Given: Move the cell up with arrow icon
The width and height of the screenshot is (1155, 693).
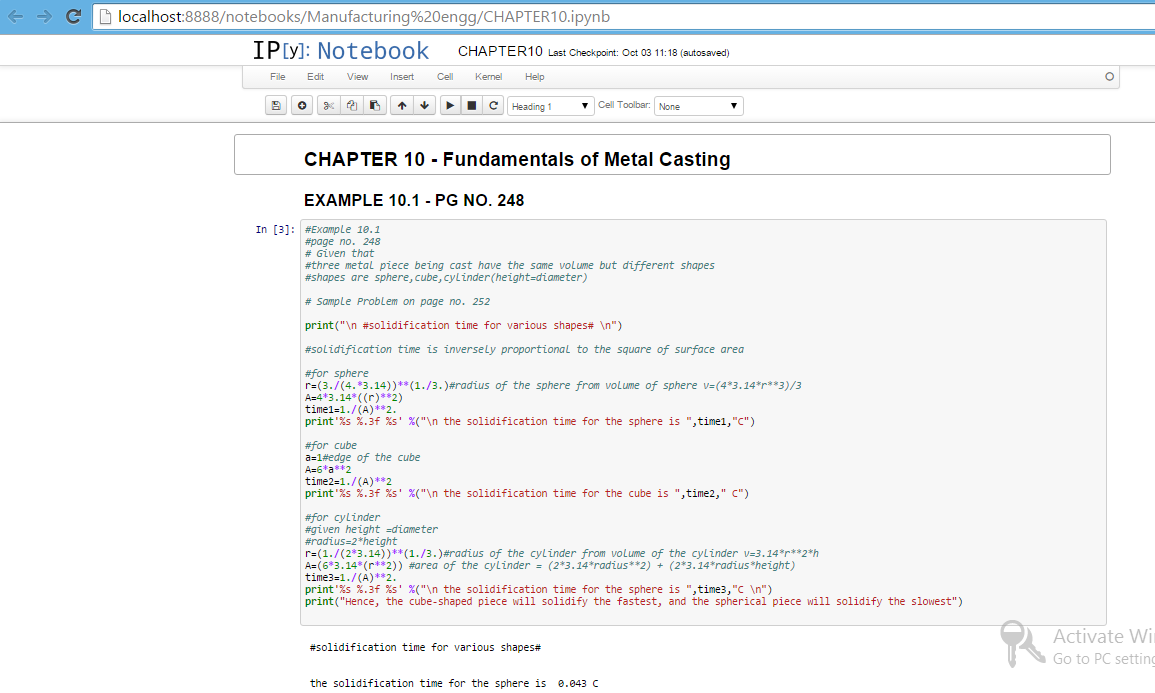Looking at the screenshot, I should (x=402, y=106).
